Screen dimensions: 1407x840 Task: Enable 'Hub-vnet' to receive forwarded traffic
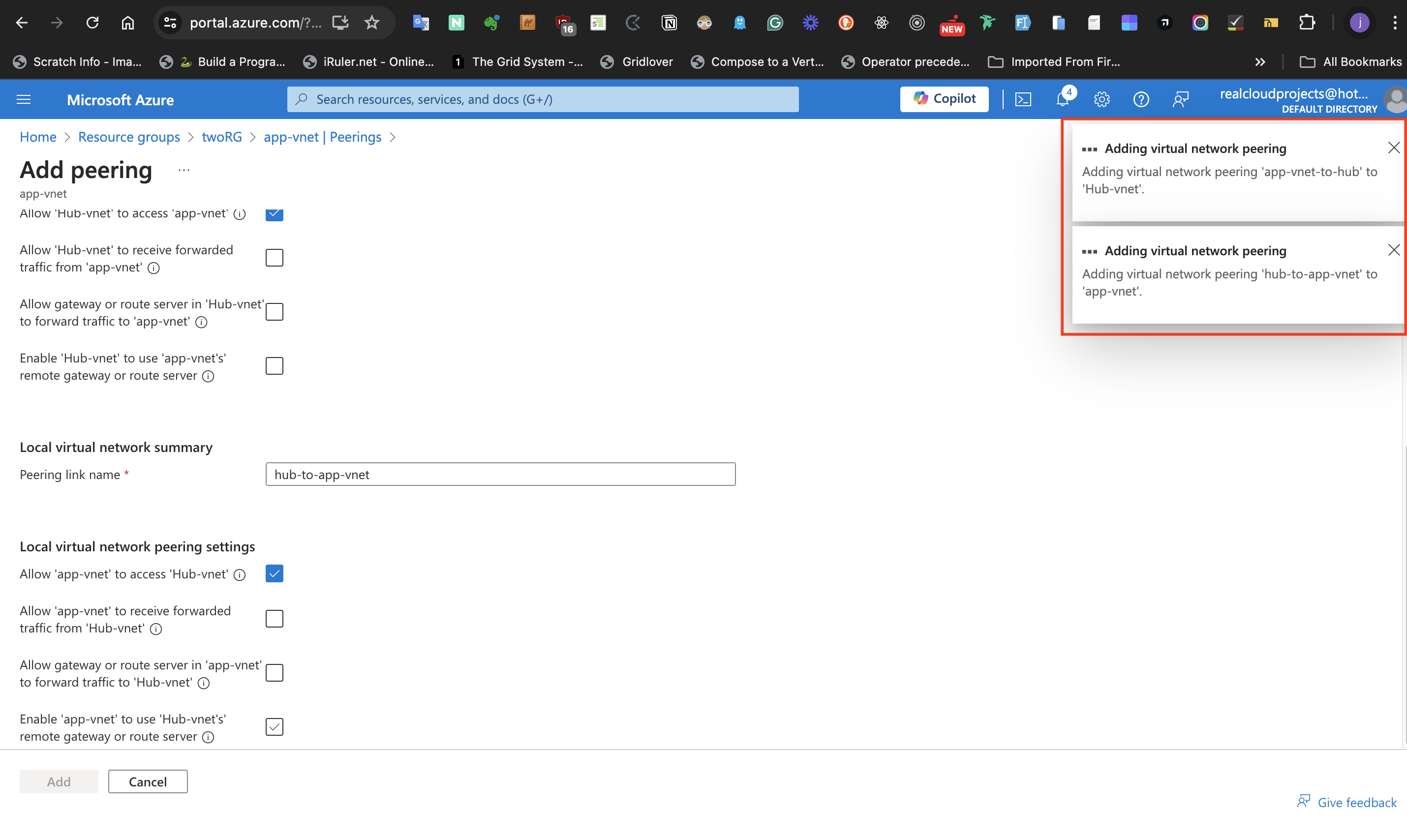click(274, 257)
